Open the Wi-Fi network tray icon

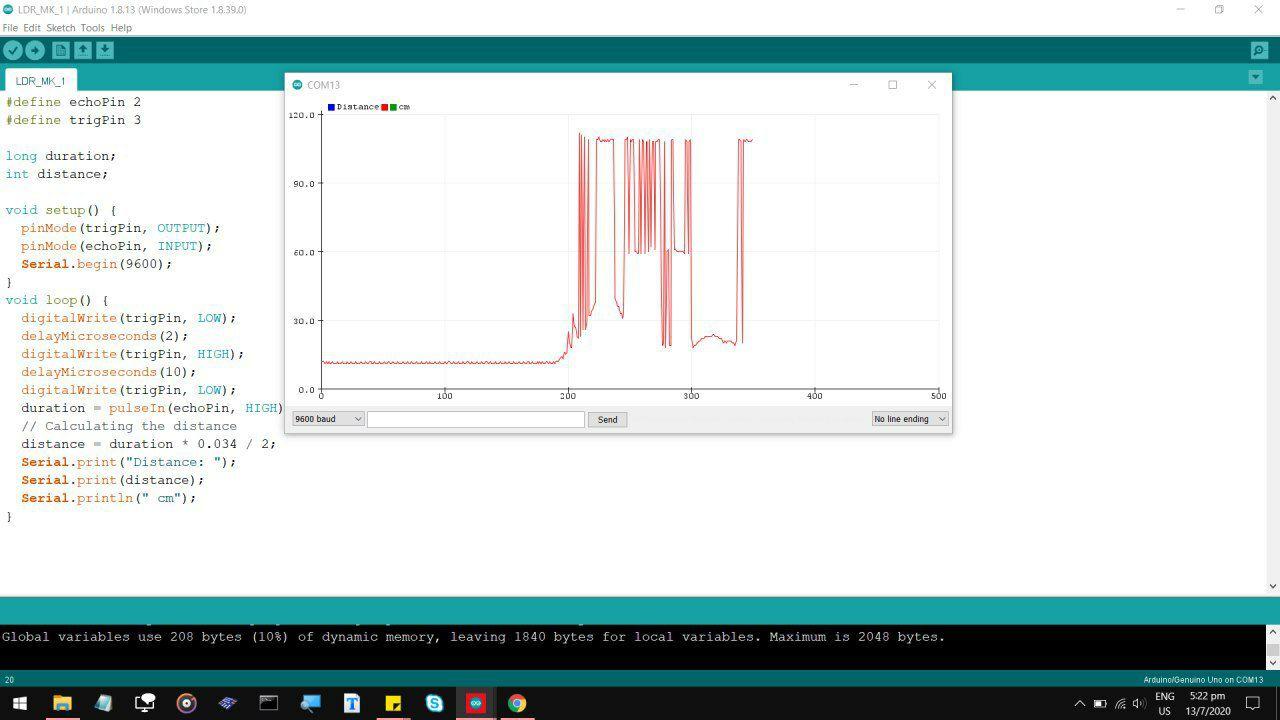[x=1120, y=704]
